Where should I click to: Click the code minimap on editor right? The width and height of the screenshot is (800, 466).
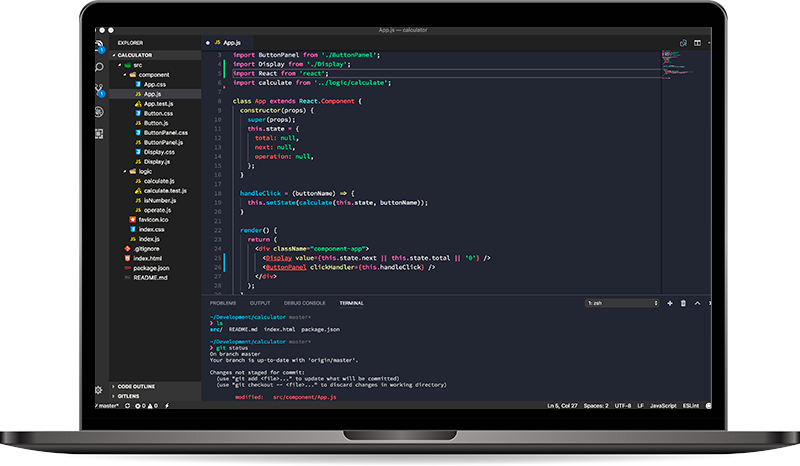click(679, 64)
